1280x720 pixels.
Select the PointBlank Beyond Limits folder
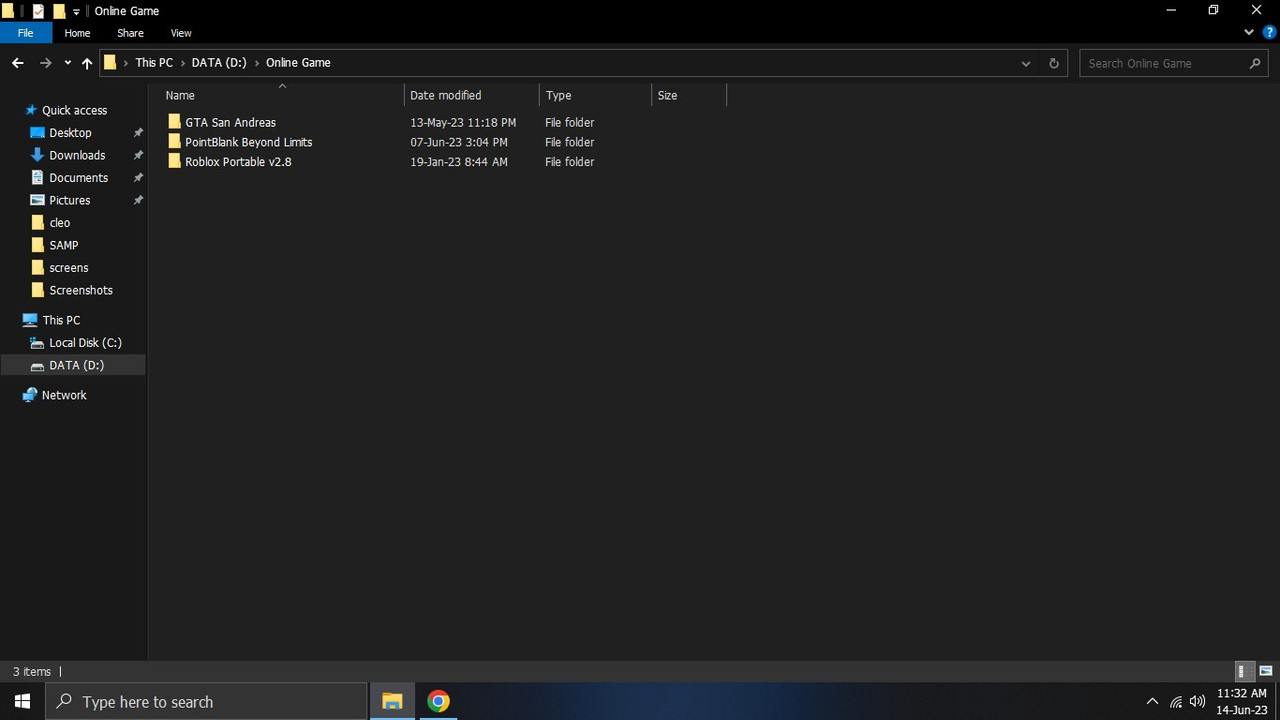[248, 142]
